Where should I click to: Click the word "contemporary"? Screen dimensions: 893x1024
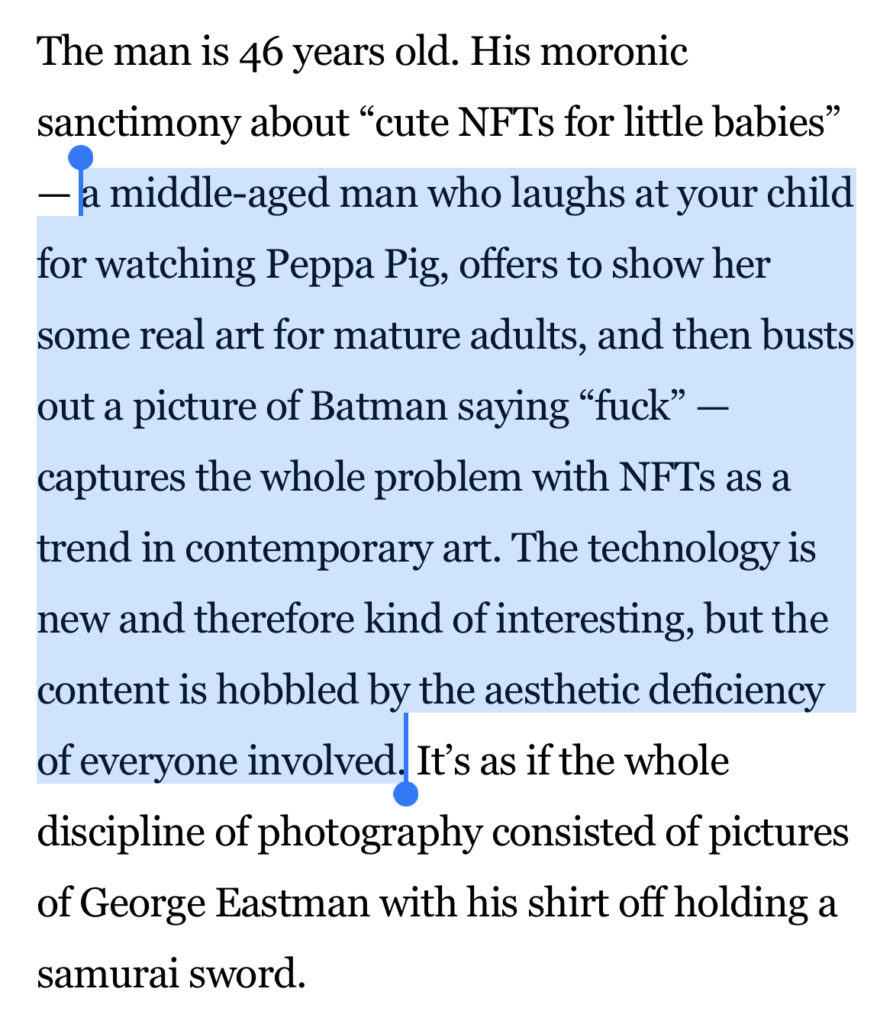pyautogui.click(x=308, y=549)
